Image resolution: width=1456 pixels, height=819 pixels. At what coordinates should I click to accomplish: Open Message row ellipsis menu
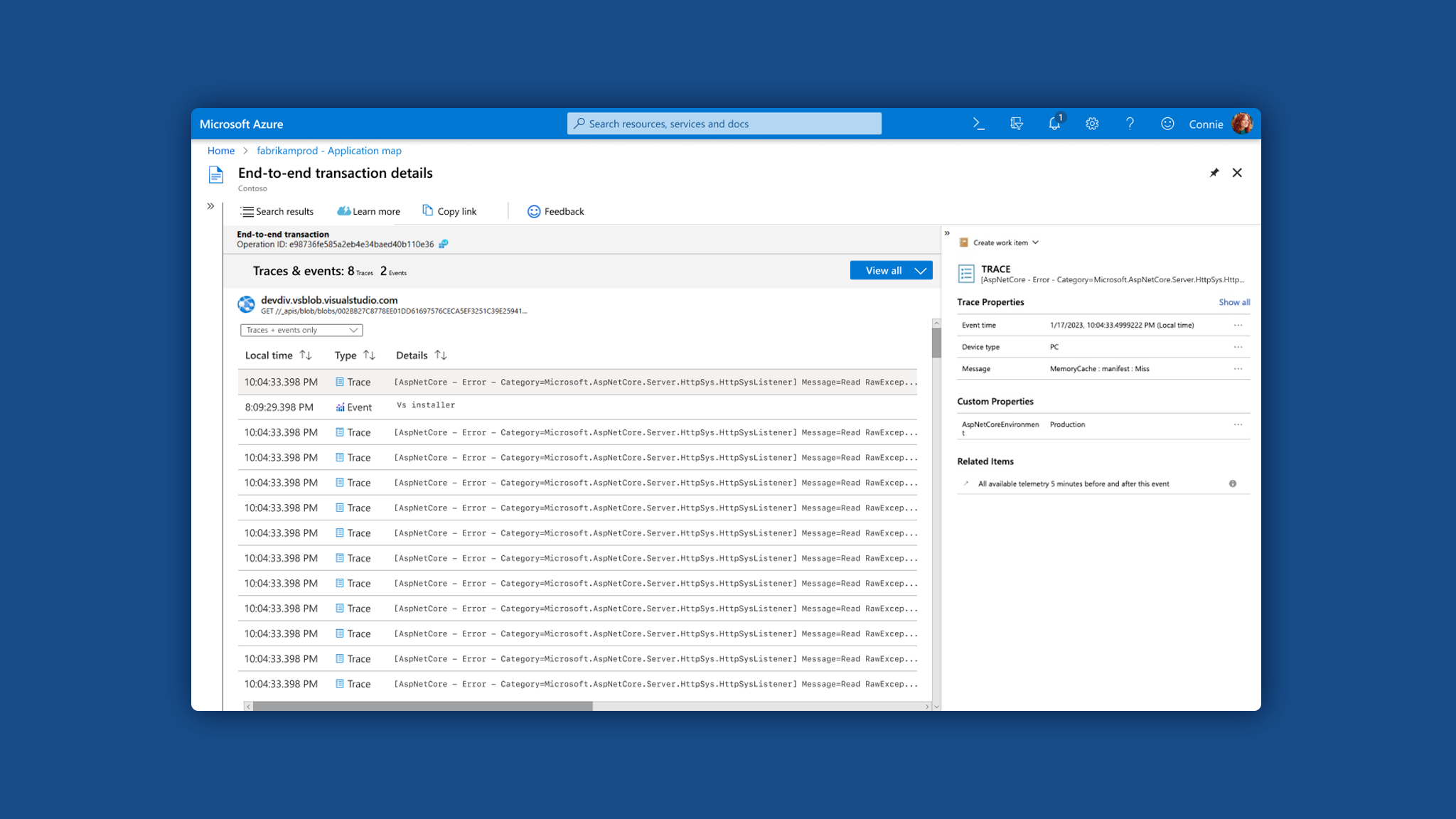point(1238,369)
